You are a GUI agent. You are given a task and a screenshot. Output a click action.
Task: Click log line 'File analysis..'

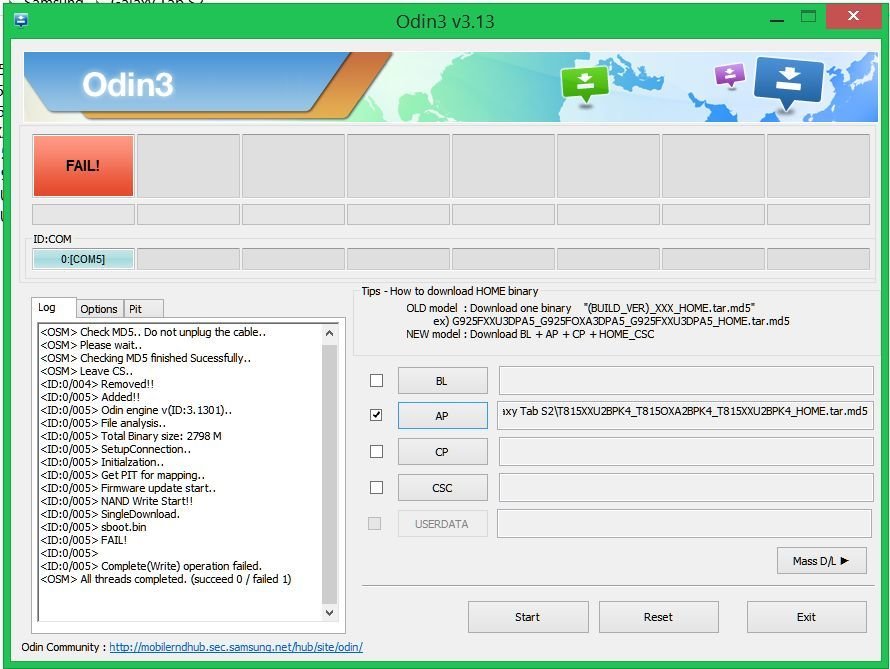pyautogui.click(x=103, y=423)
